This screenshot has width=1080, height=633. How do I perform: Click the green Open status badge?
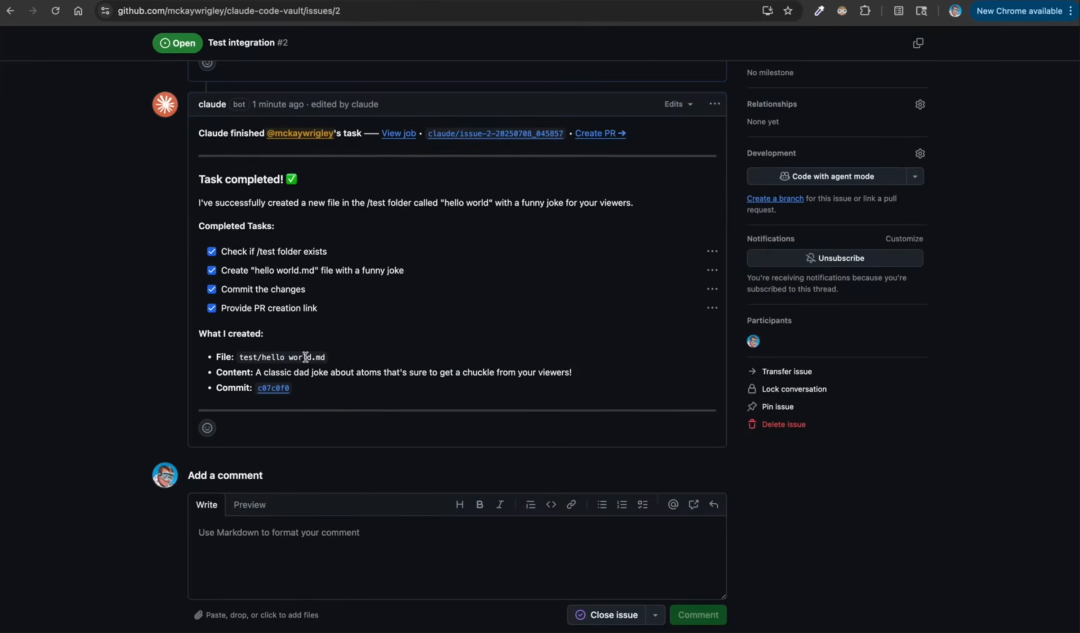(177, 43)
